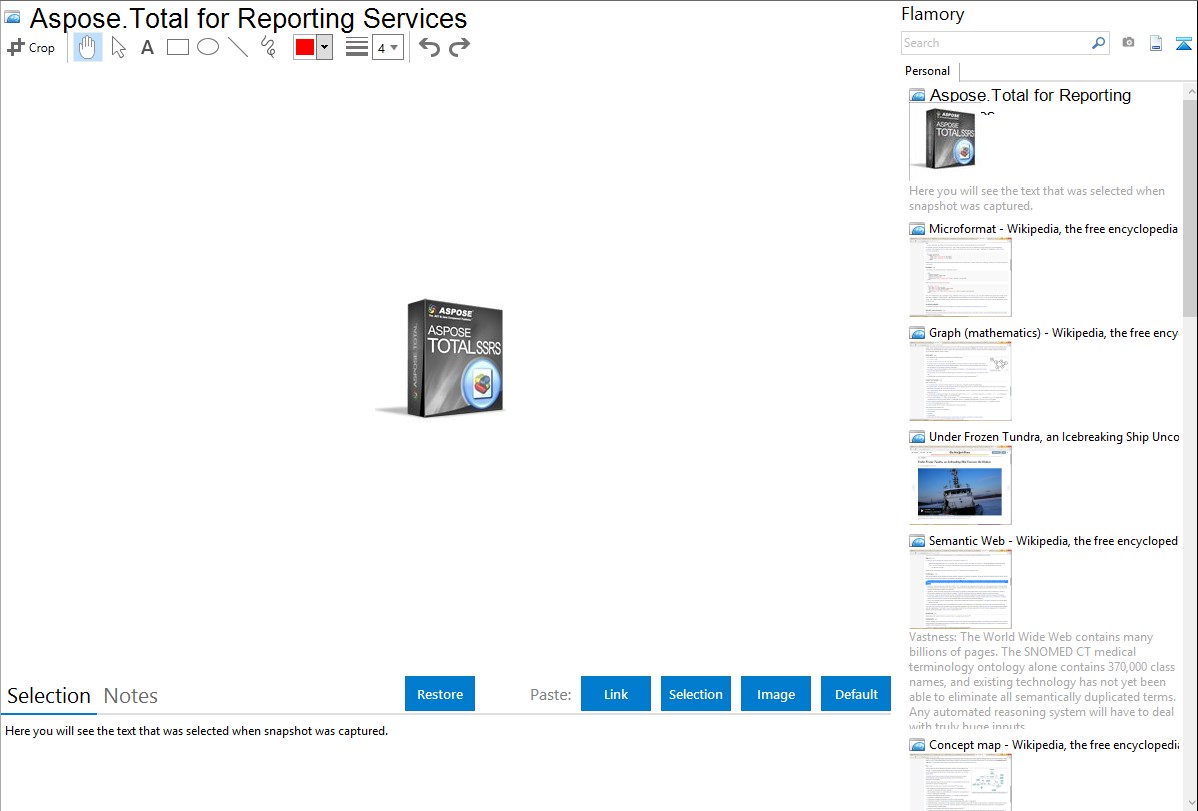Activate the hand pan tool
Image resolution: width=1198 pixels, height=811 pixels.
coord(88,47)
